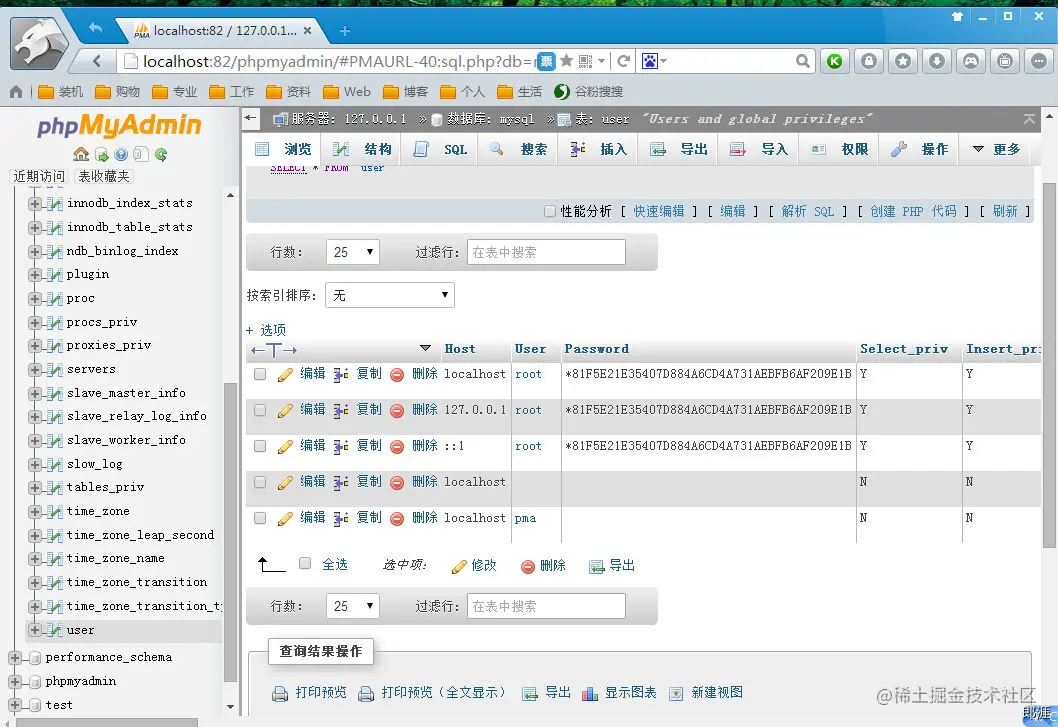Expand the phpmyadmin database node
This screenshot has width=1058, height=727.
(x=14, y=682)
